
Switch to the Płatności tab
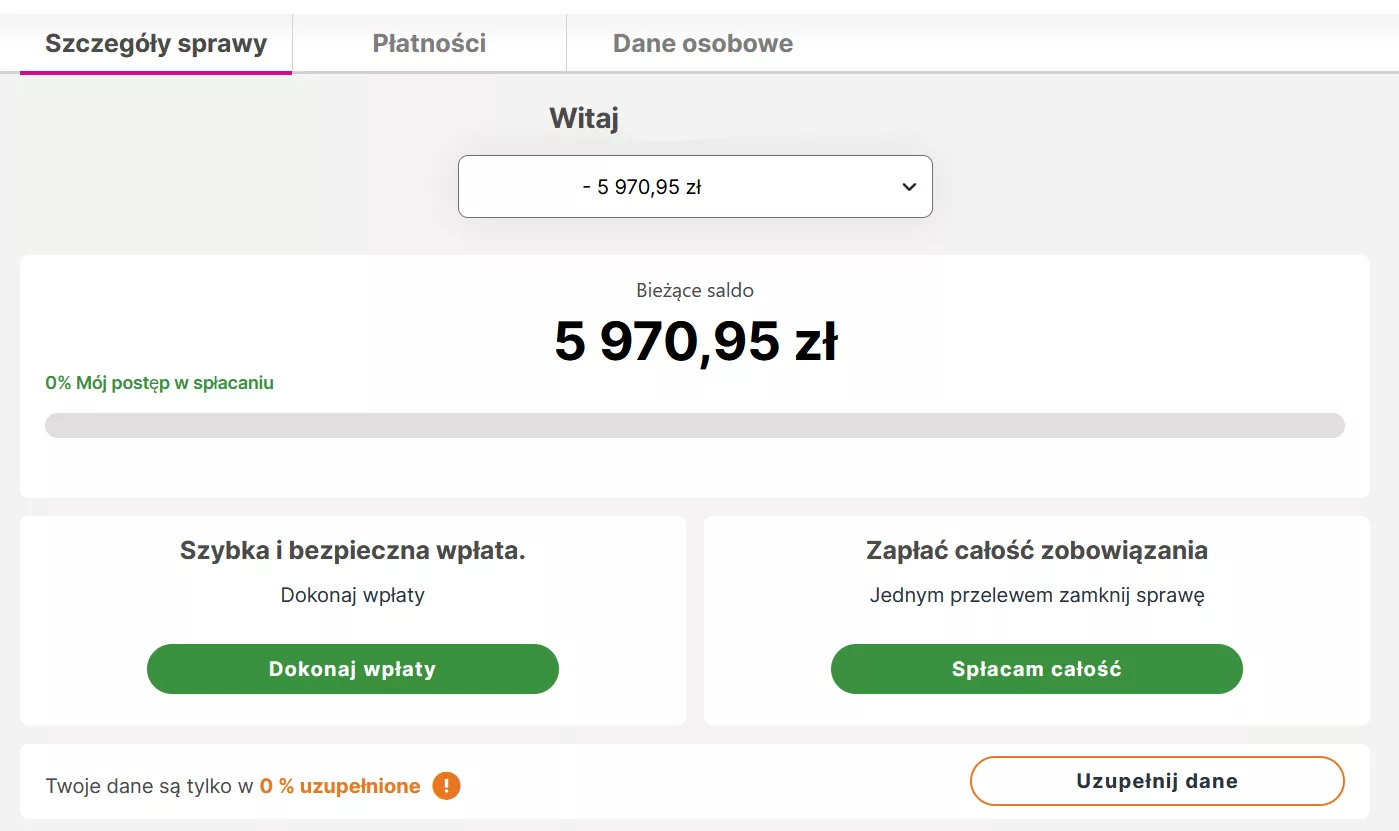click(x=429, y=43)
